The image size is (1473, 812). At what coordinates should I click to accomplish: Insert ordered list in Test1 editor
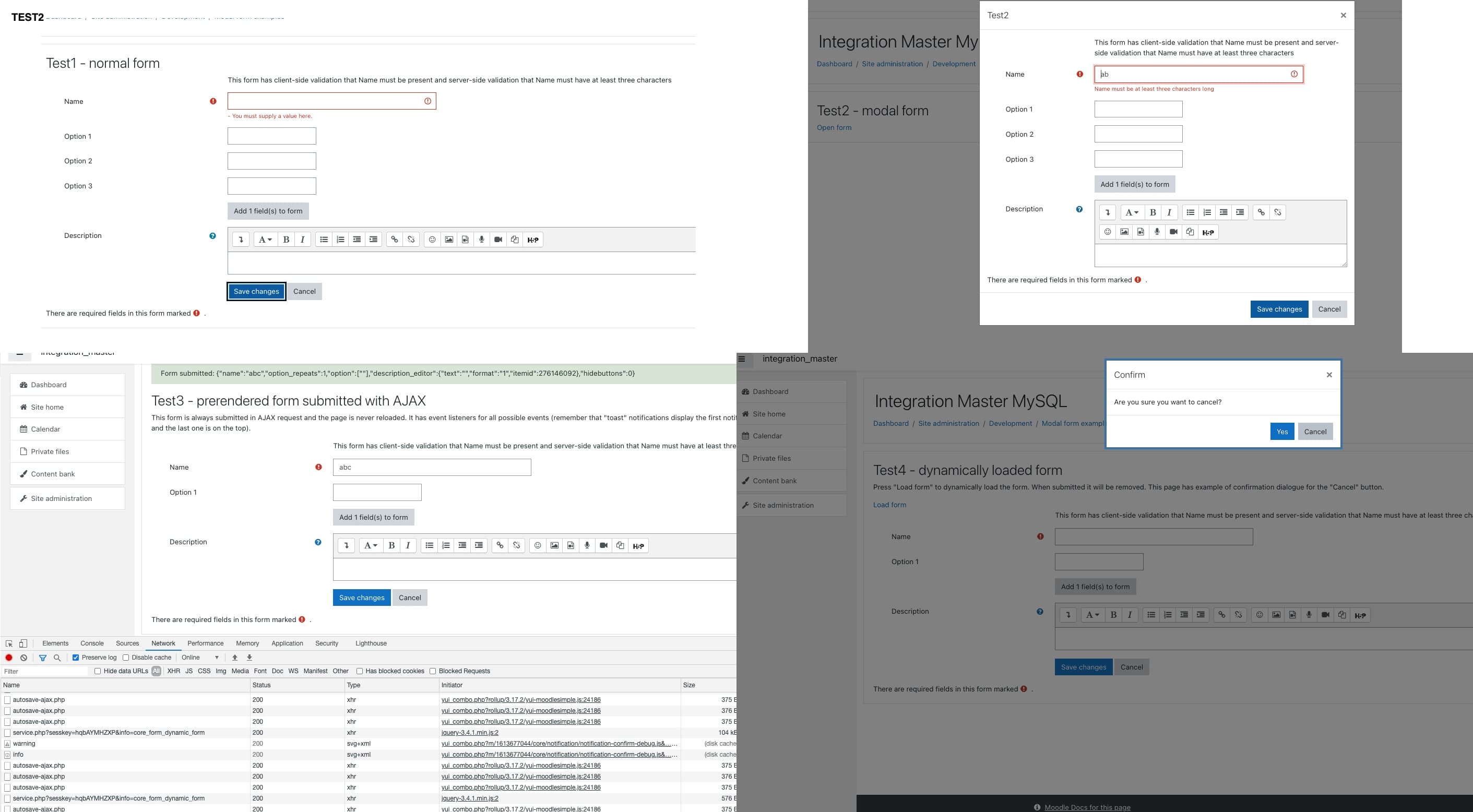(x=340, y=240)
